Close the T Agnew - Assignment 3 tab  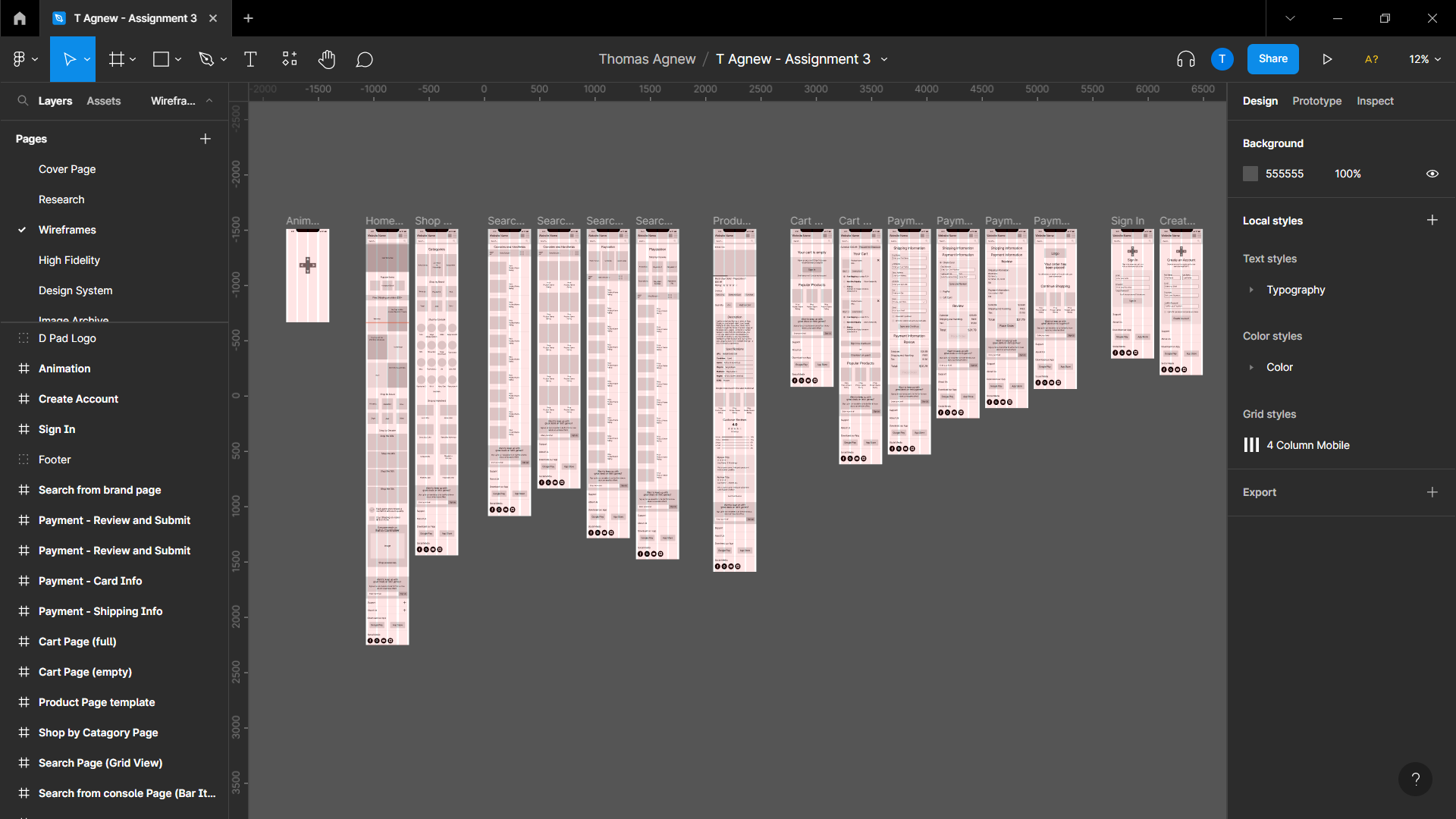point(213,18)
